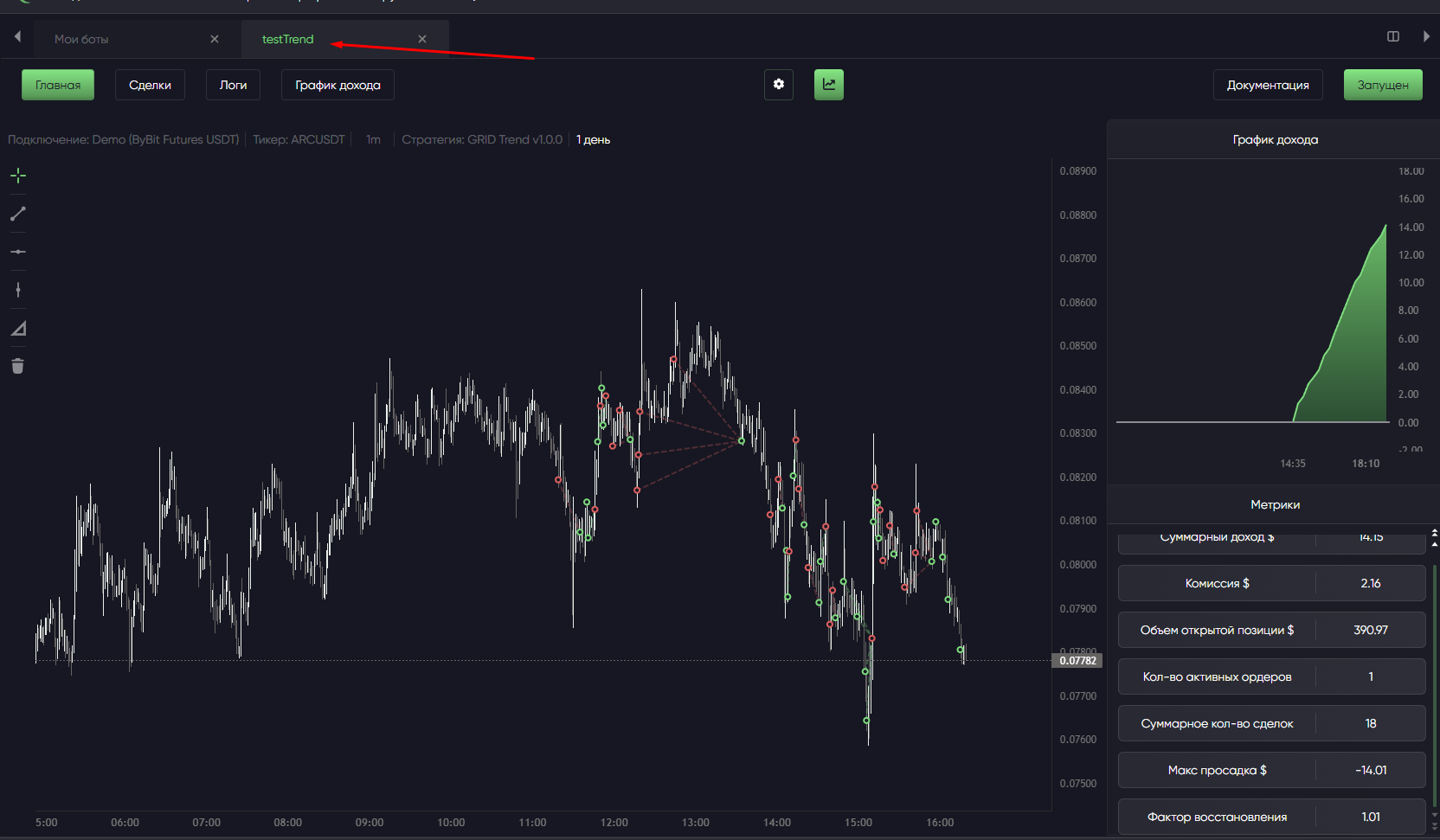Screen dimensions: 1440x840
Task: Select the 1 день chart period
Action: [x=594, y=139]
